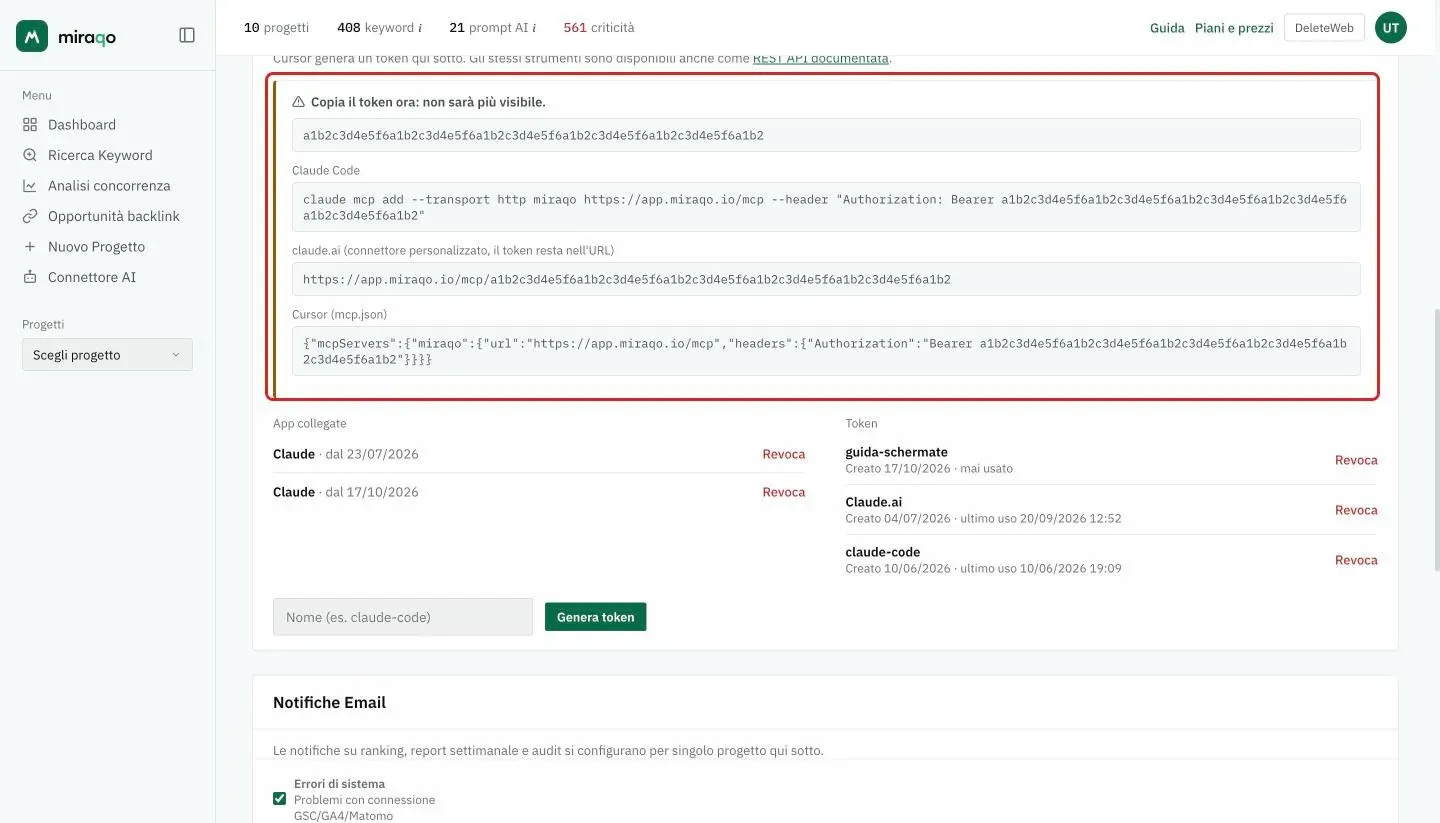
Task: Open the Guida link
Action: (x=1167, y=28)
